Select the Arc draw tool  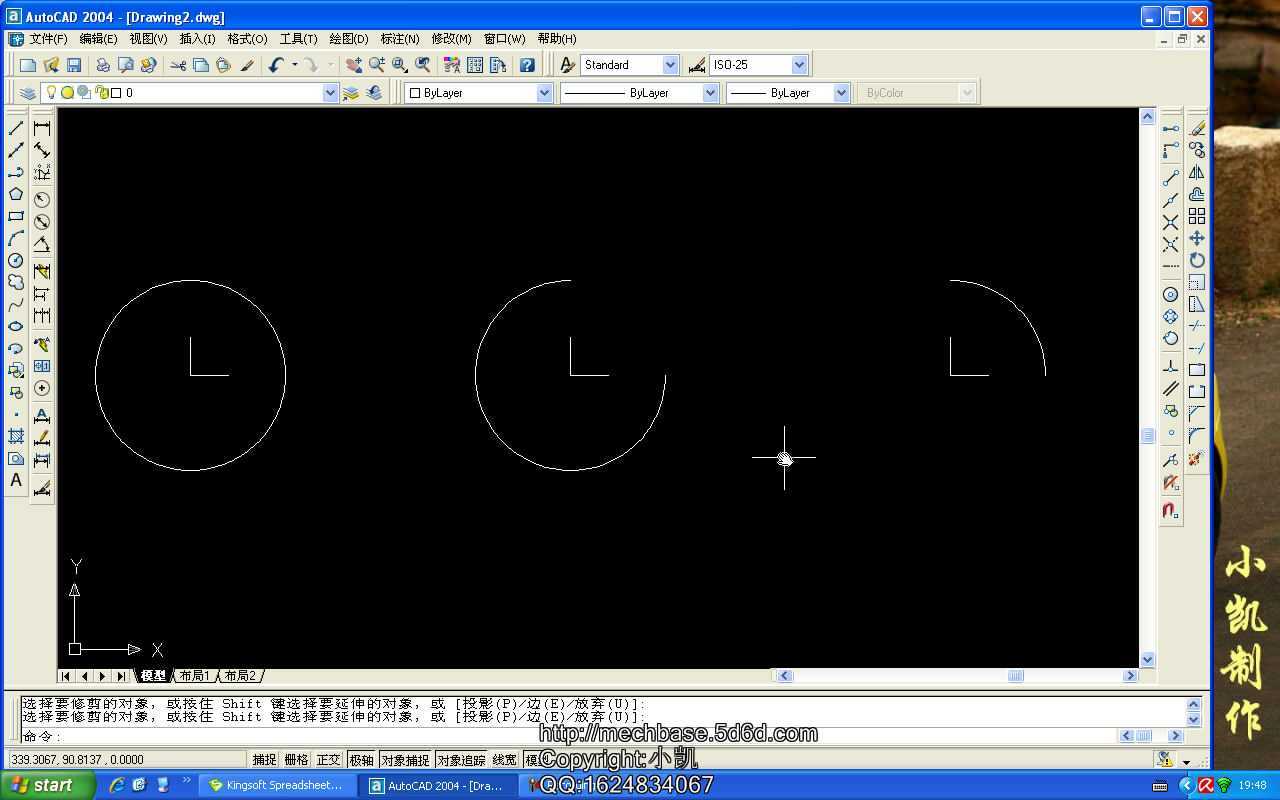point(16,238)
